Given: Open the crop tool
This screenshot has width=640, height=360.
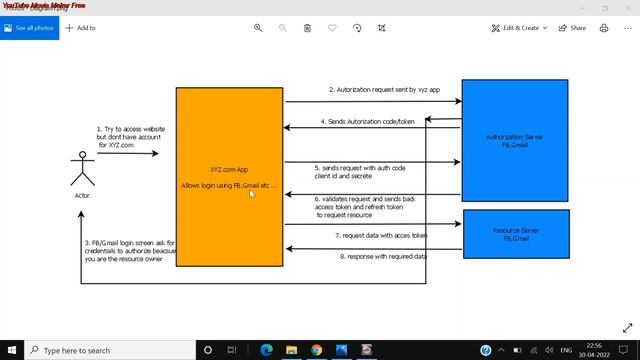Looking at the screenshot, I should [x=382, y=28].
